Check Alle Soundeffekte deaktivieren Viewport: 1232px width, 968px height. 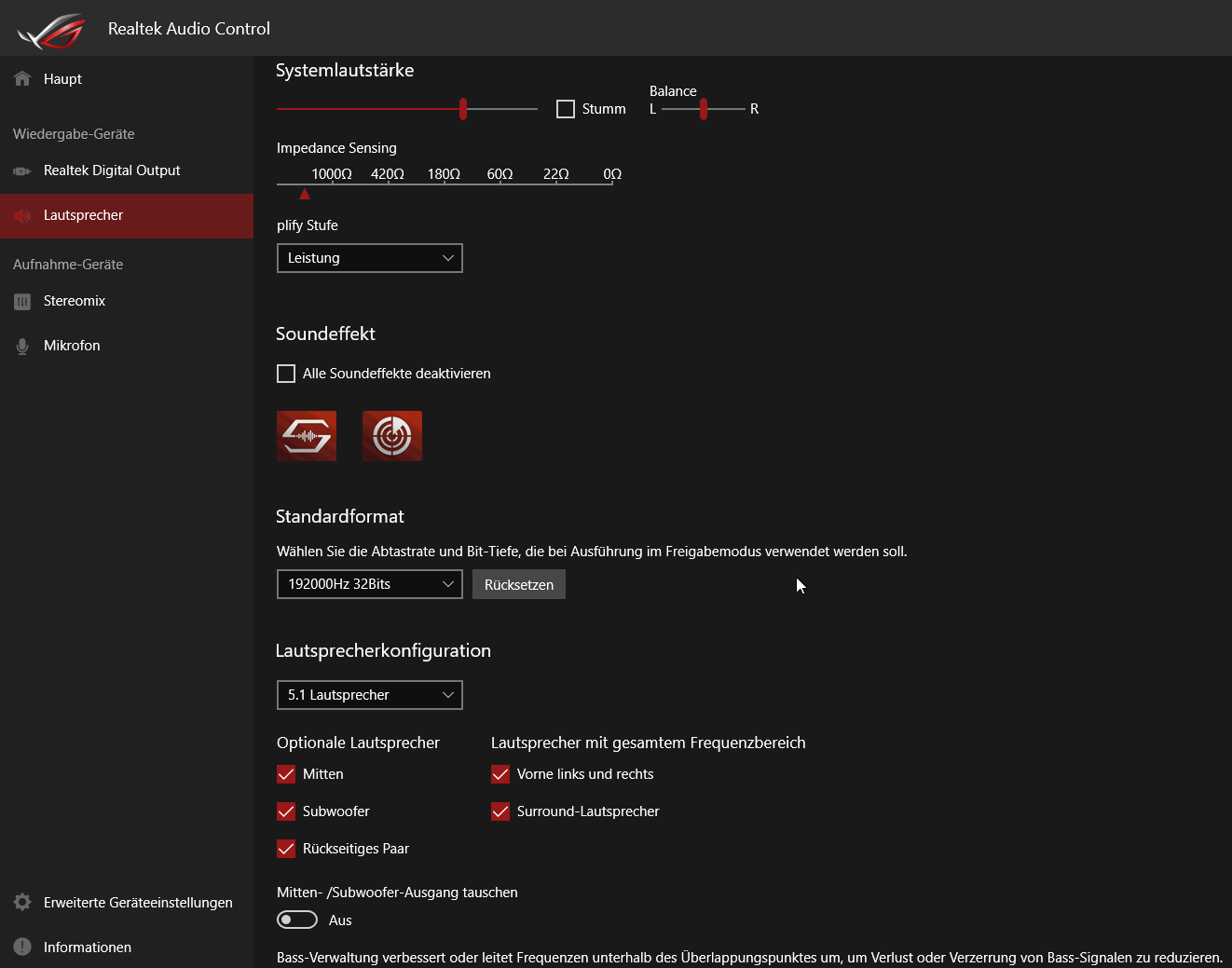(286, 374)
